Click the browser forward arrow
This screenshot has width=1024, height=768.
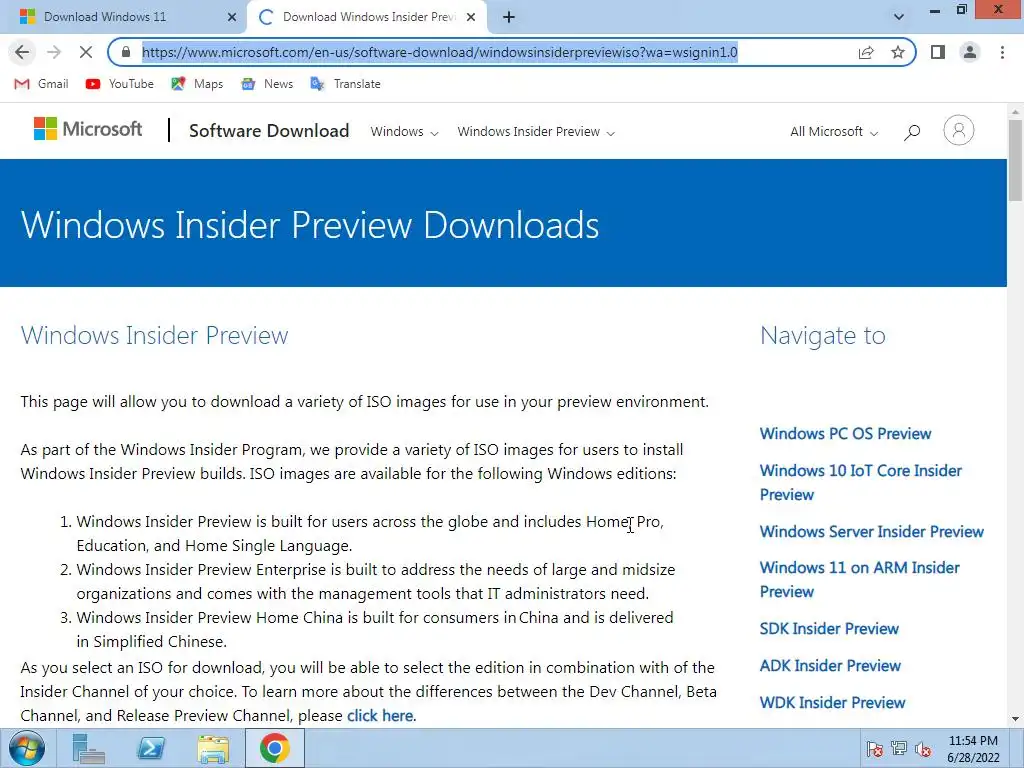pos(54,52)
